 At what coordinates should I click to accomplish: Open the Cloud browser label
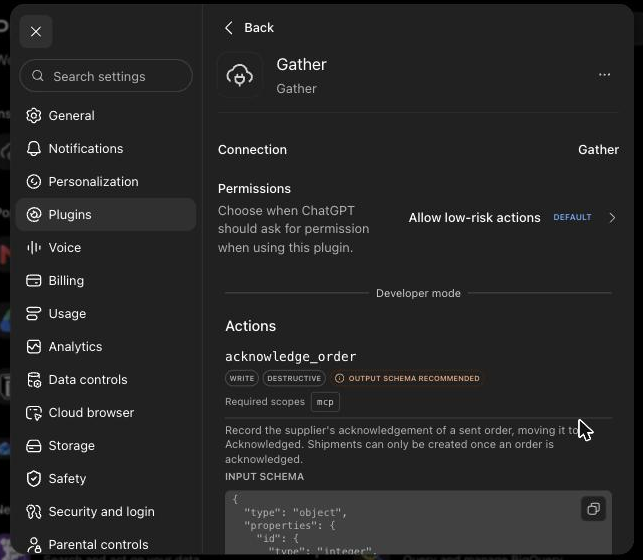[x=91, y=413]
